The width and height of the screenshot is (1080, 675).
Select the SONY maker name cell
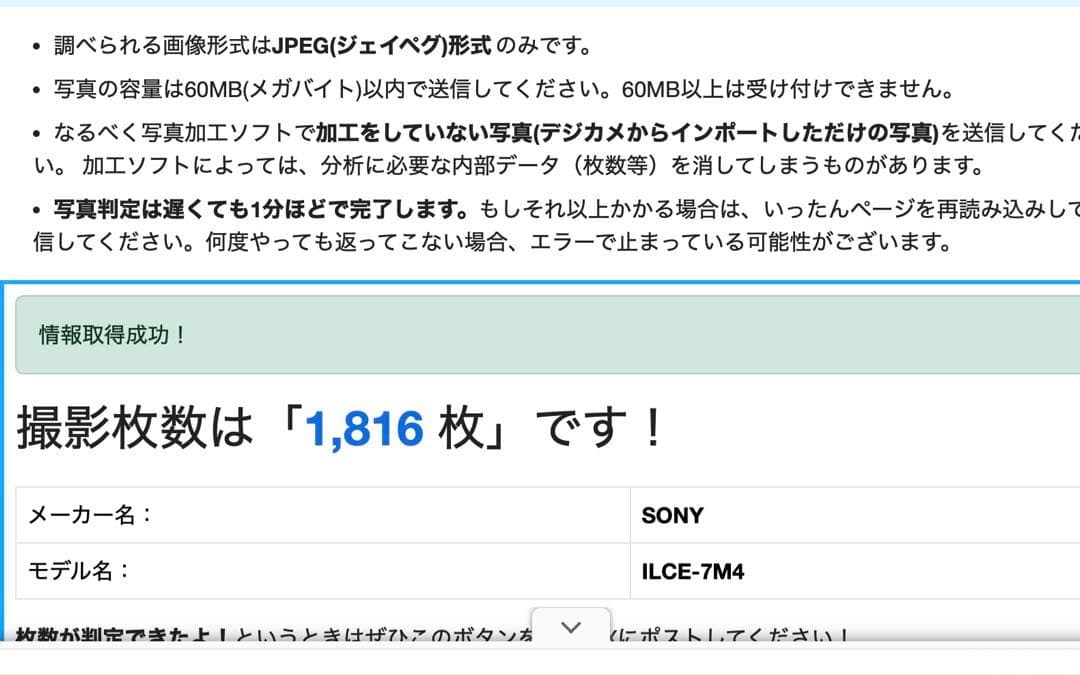click(672, 515)
